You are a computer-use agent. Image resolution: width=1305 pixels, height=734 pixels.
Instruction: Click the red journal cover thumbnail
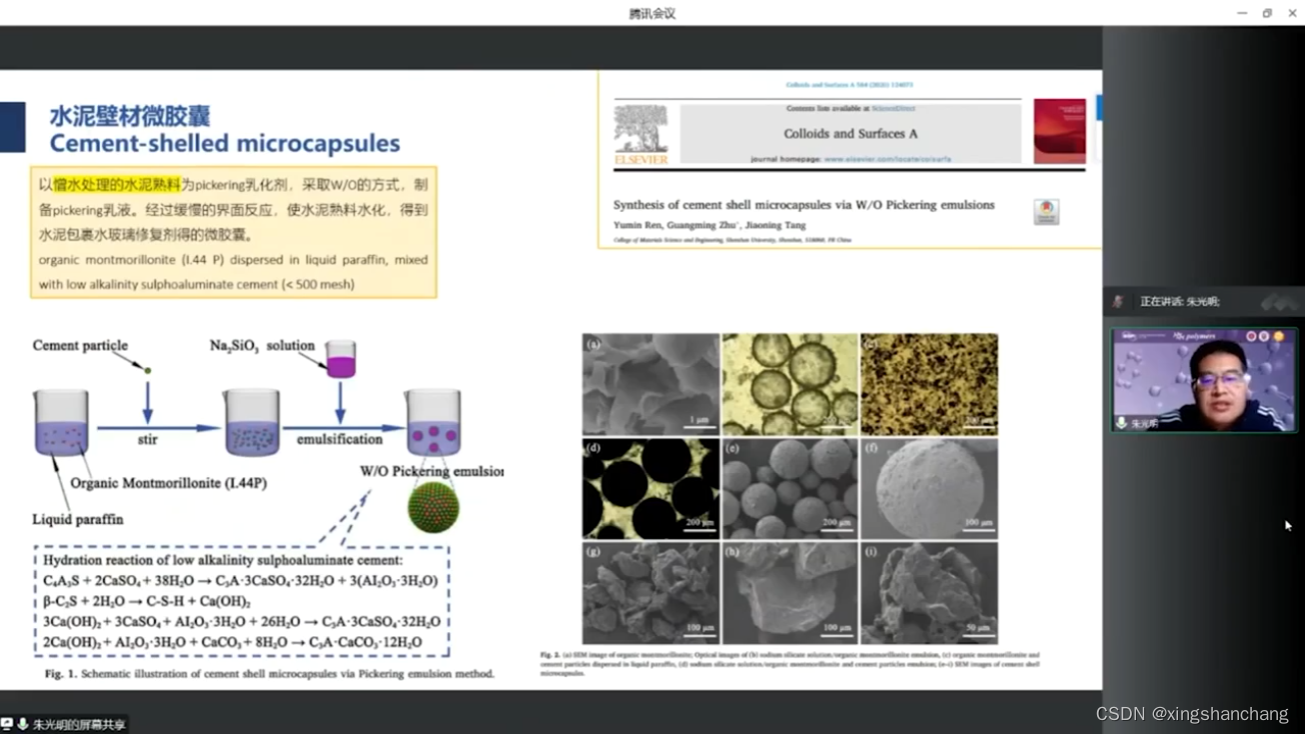[1060, 131]
